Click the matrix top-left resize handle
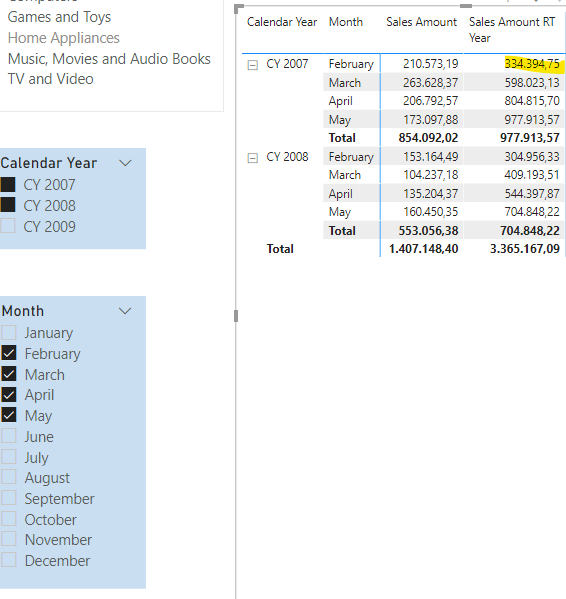 point(238,8)
